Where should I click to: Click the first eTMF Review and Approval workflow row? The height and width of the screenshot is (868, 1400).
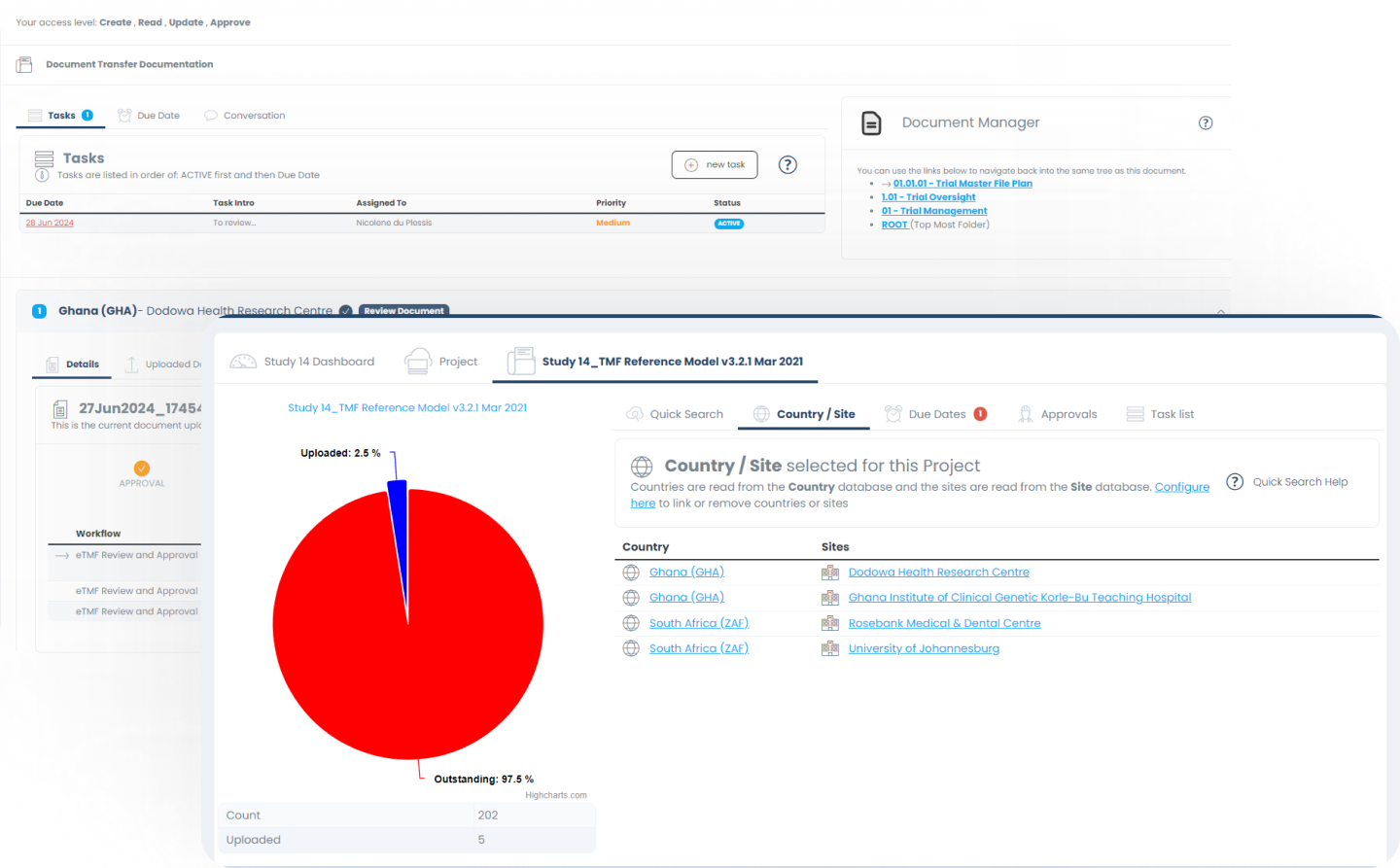[x=125, y=556]
